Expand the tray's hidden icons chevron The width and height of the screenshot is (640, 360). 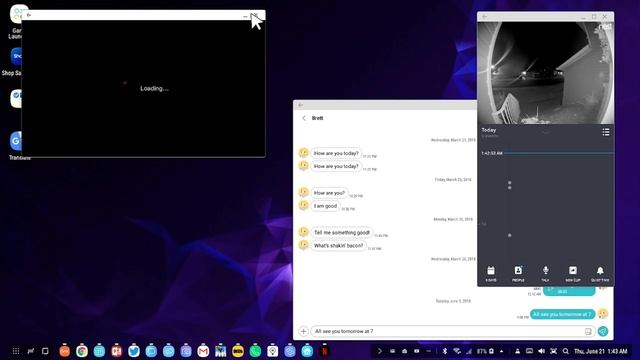click(380, 351)
